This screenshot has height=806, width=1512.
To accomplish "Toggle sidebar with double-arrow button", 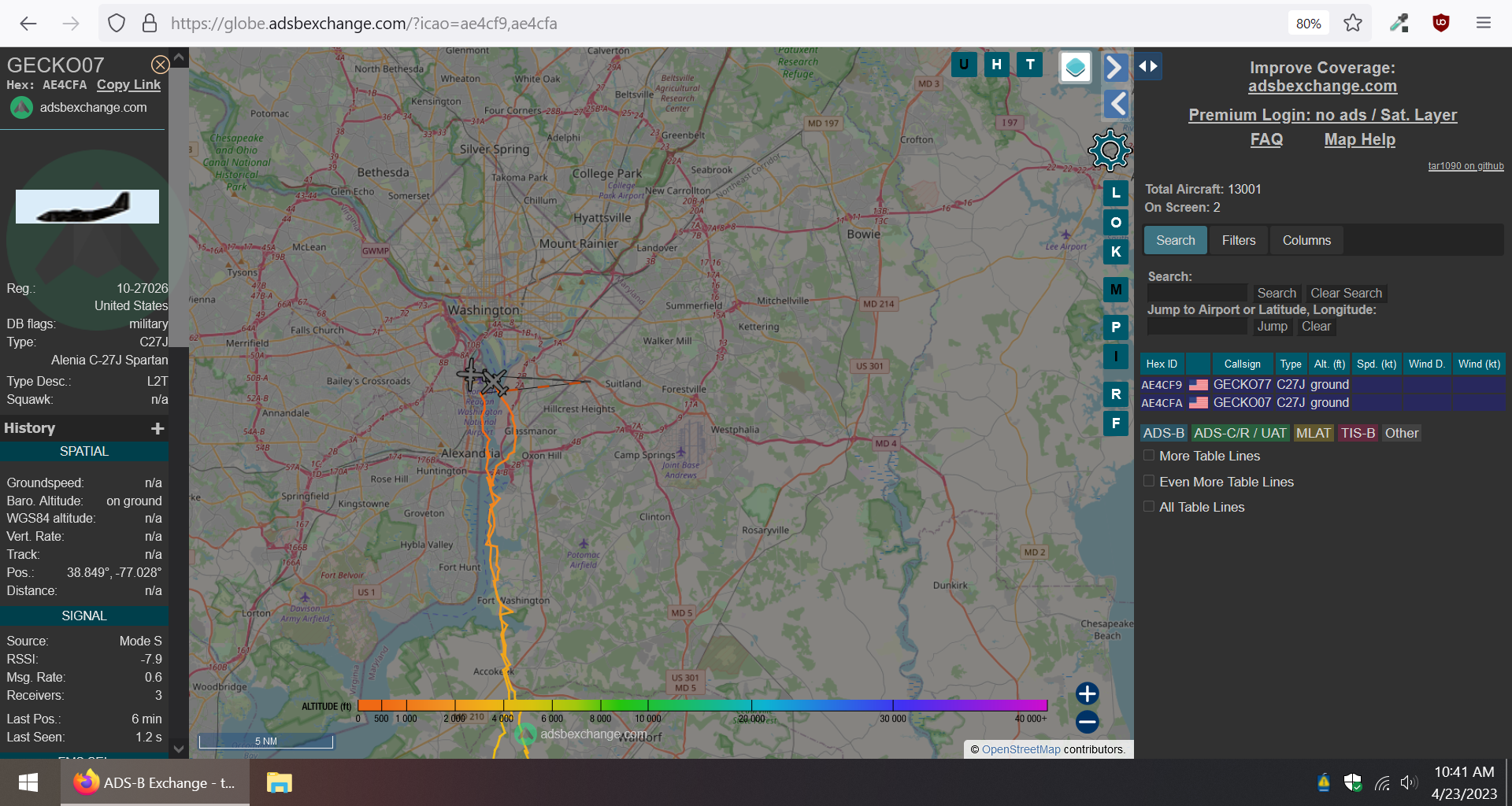I will click(x=1148, y=66).
